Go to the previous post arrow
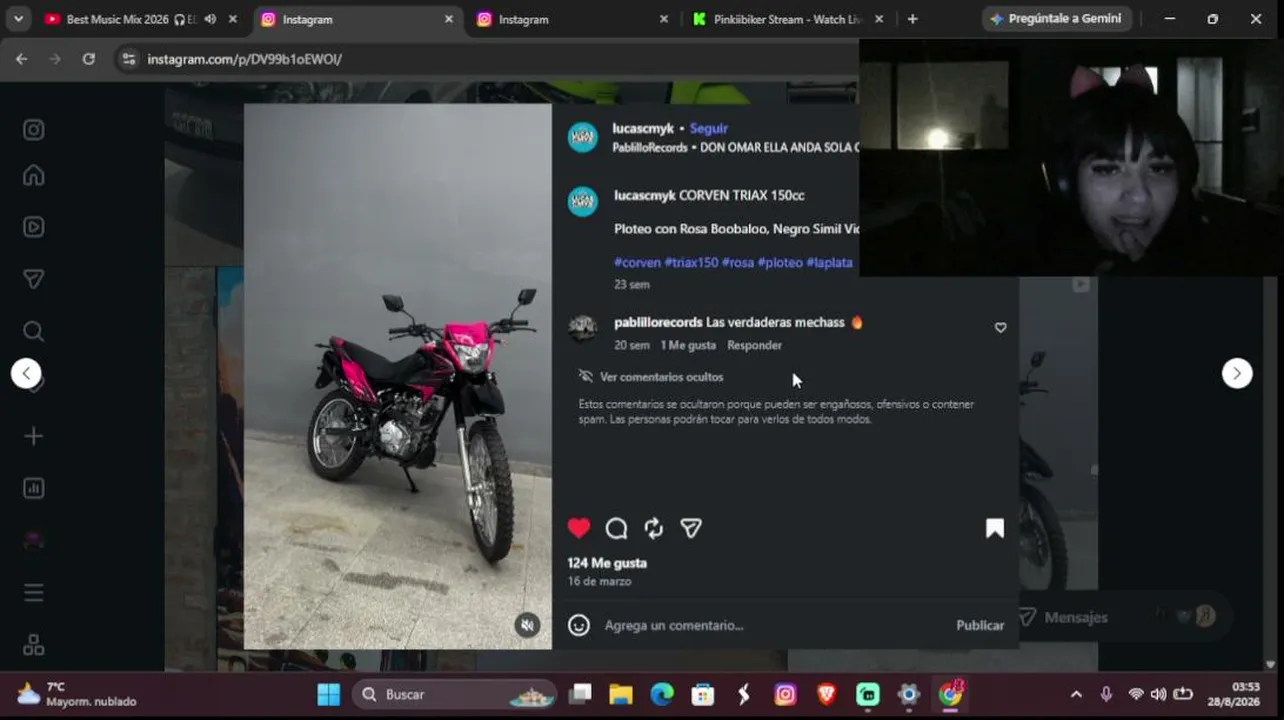The width and height of the screenshot is (1284, 720). [26, 373]
